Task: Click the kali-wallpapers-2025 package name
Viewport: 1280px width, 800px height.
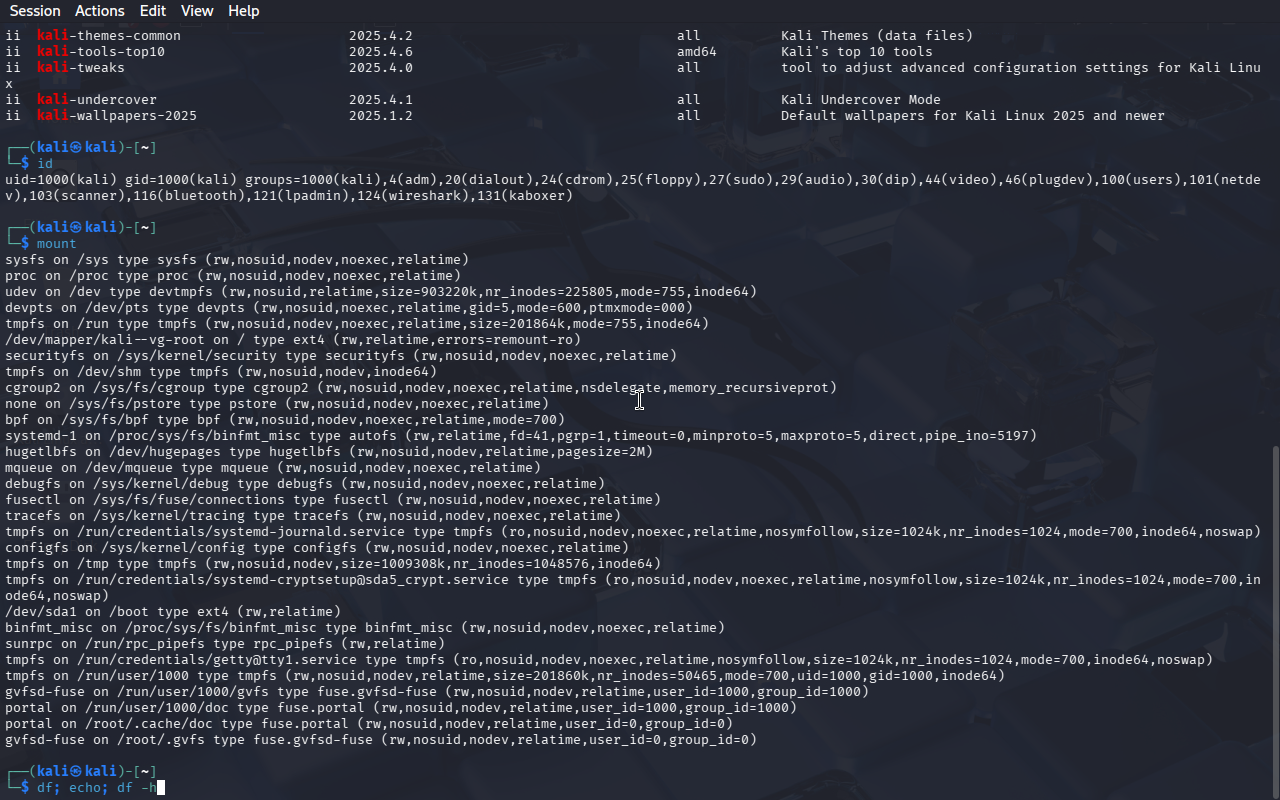Action: pyautogui.click(x=116, y=116)
